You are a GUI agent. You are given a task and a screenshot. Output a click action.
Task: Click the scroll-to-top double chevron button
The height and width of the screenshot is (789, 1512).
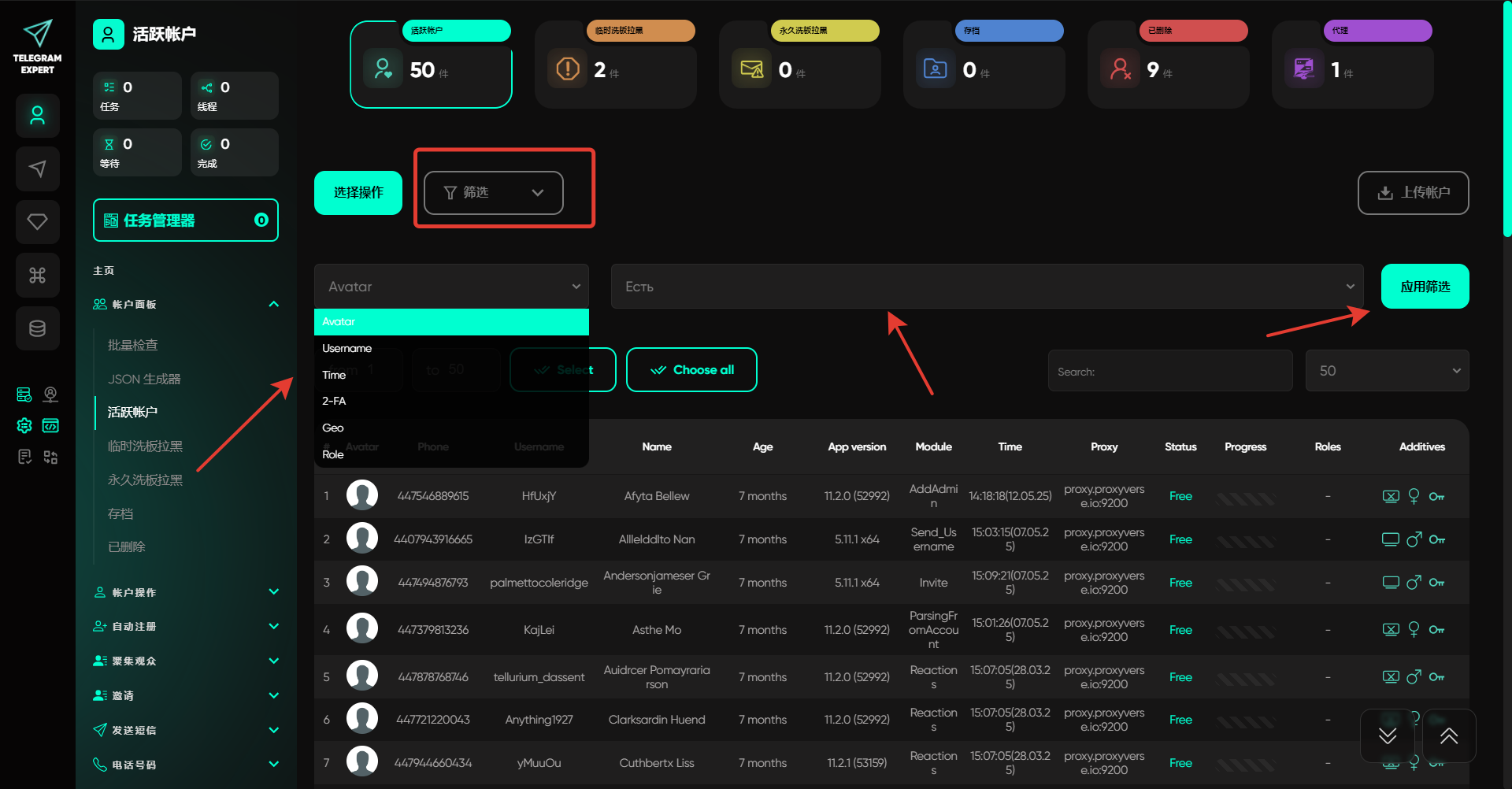coord(1448,735)
